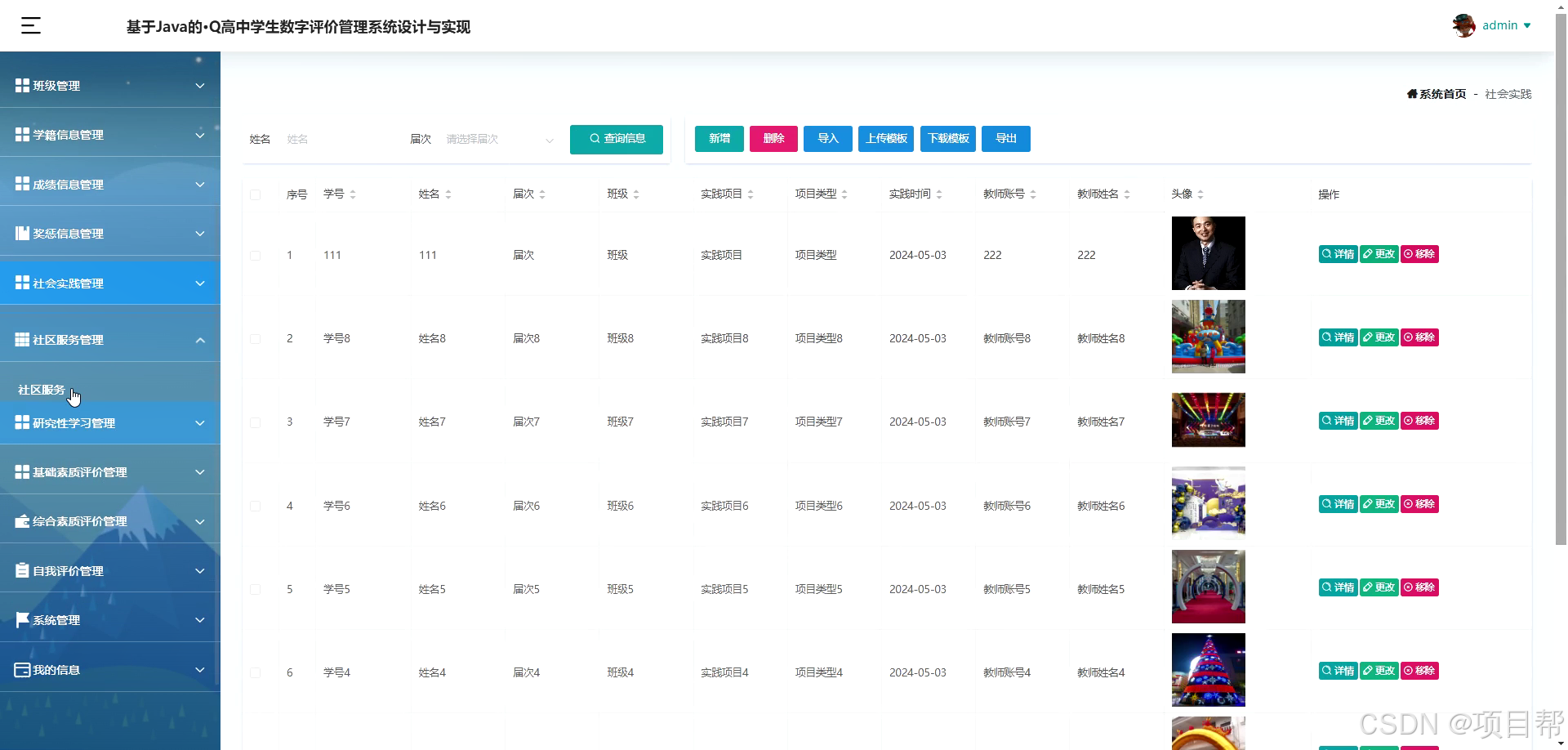The image size is (1568, 750).
Task: Sort by 教师账号 column sort arrows
Action: click(1033, 194)
